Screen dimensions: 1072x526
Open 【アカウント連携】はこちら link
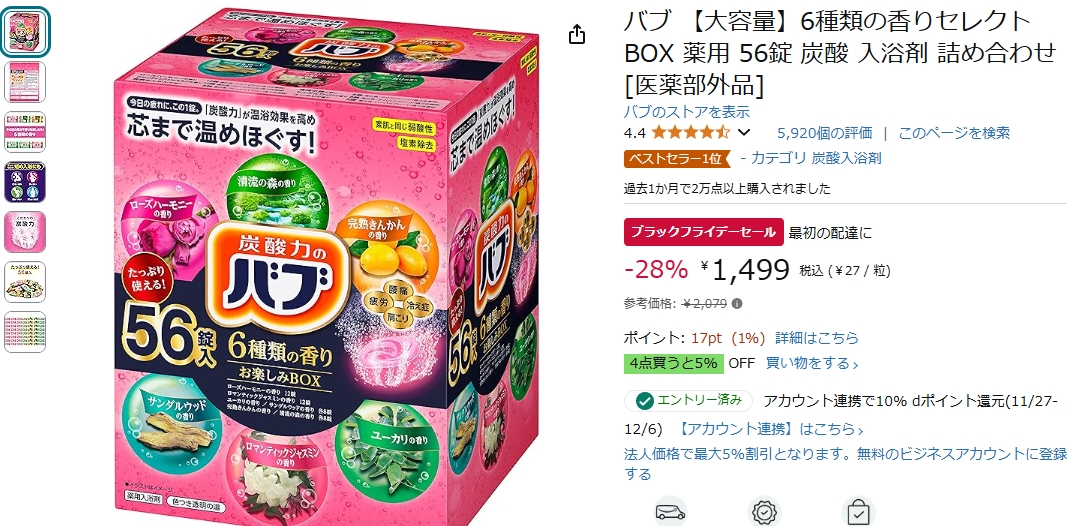pos(770,430)
